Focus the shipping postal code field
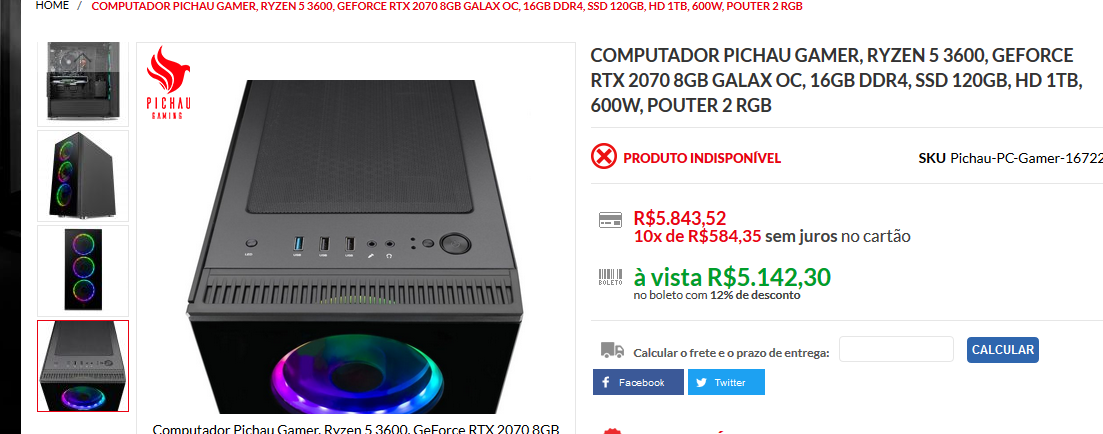 896,350
